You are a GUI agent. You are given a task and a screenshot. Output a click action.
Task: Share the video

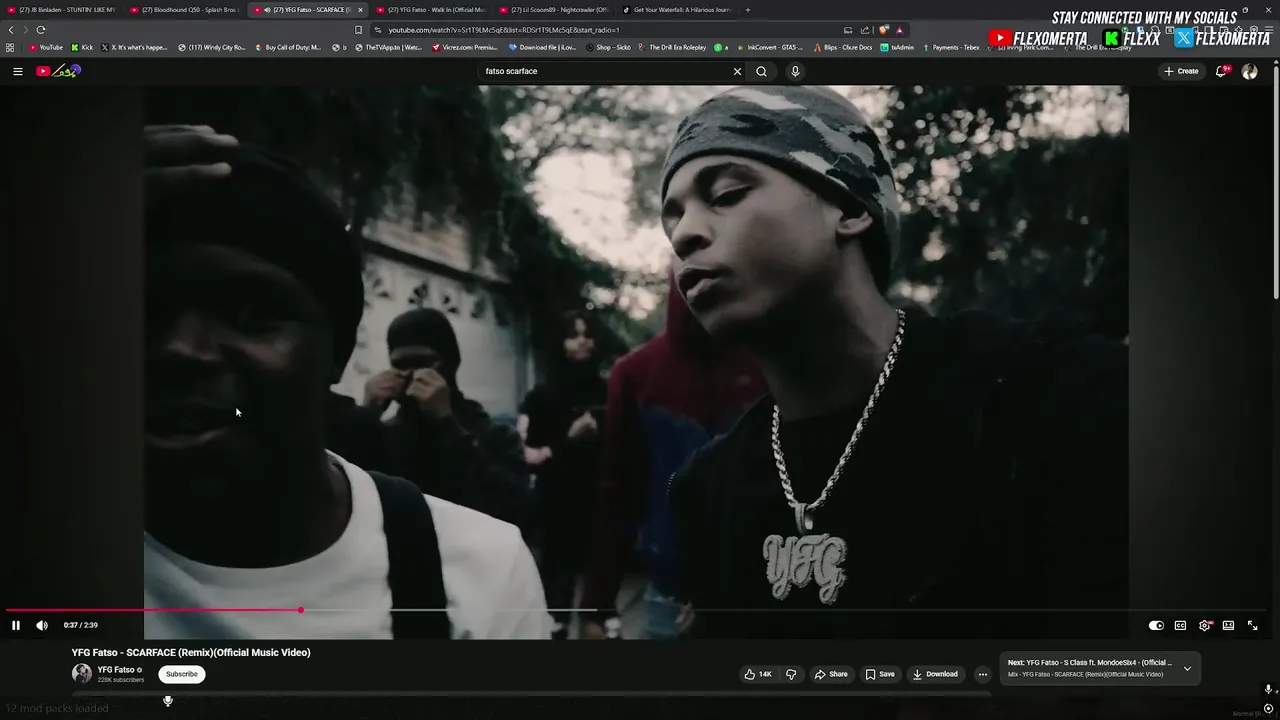[x=831, y=674]
